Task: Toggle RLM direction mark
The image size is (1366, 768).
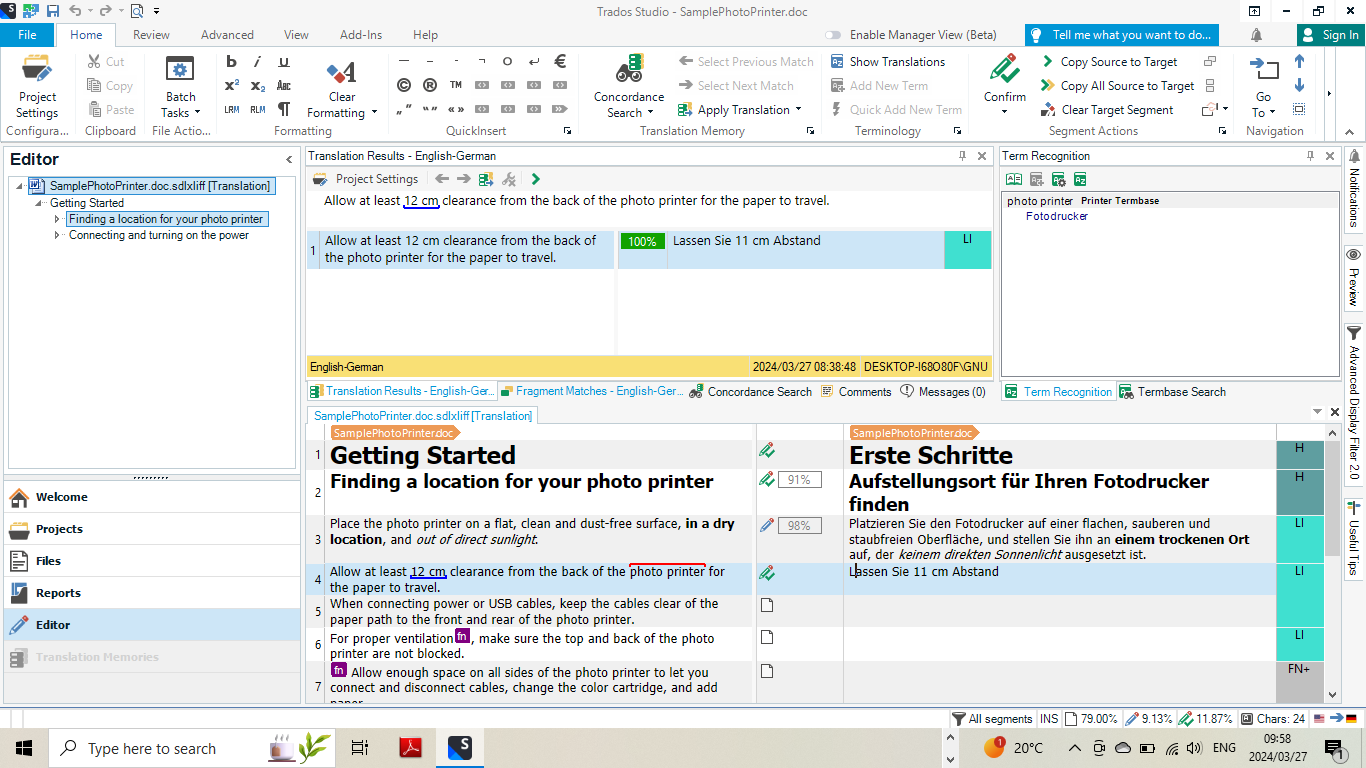Action: [x=258, y=110]
